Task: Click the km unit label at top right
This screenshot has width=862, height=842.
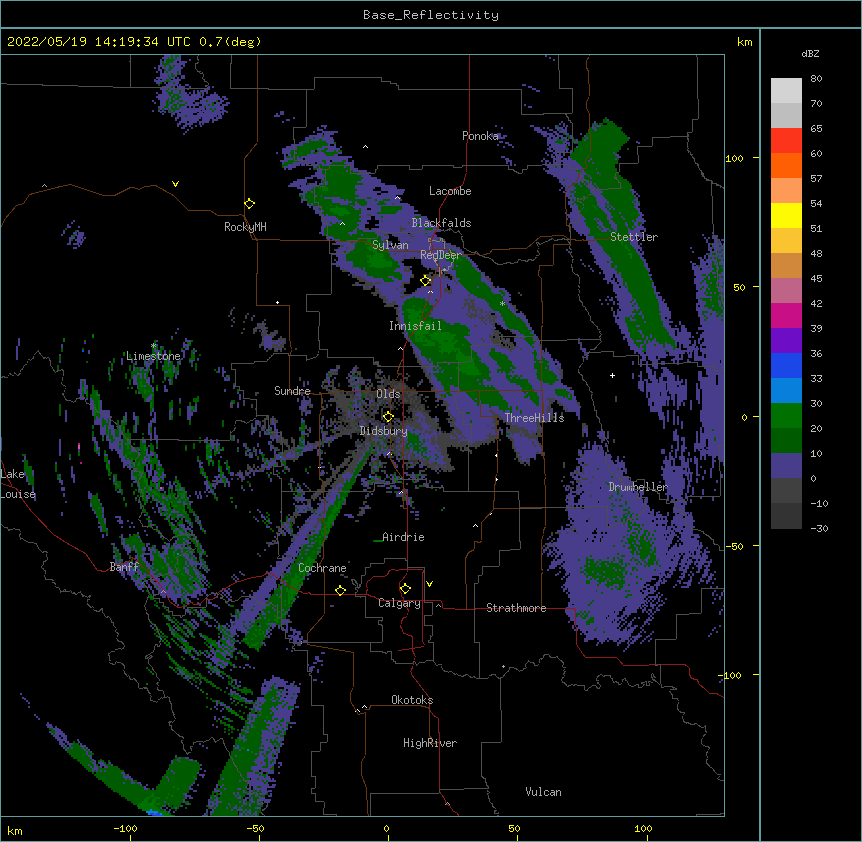Action: click(745, 42)
